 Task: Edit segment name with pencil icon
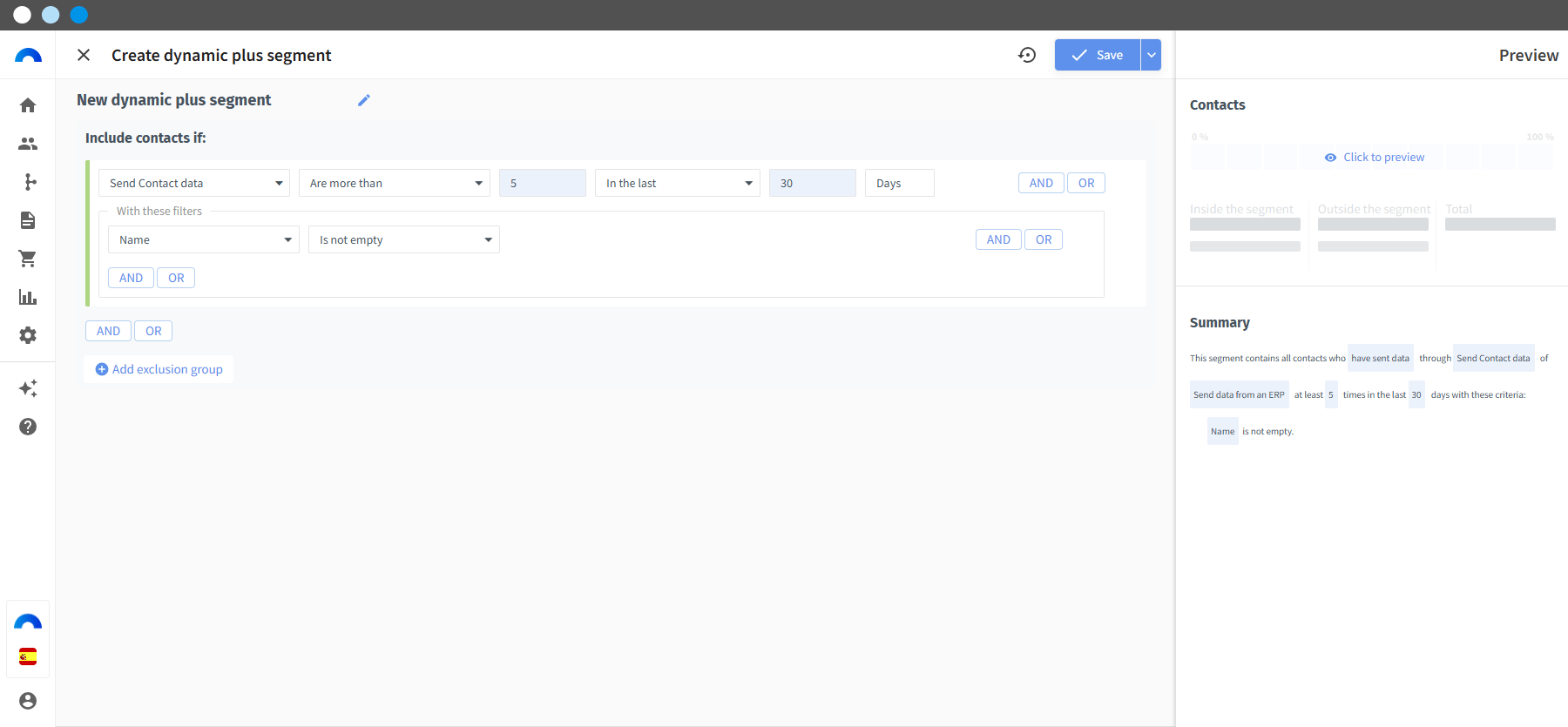tap(364, 100)
